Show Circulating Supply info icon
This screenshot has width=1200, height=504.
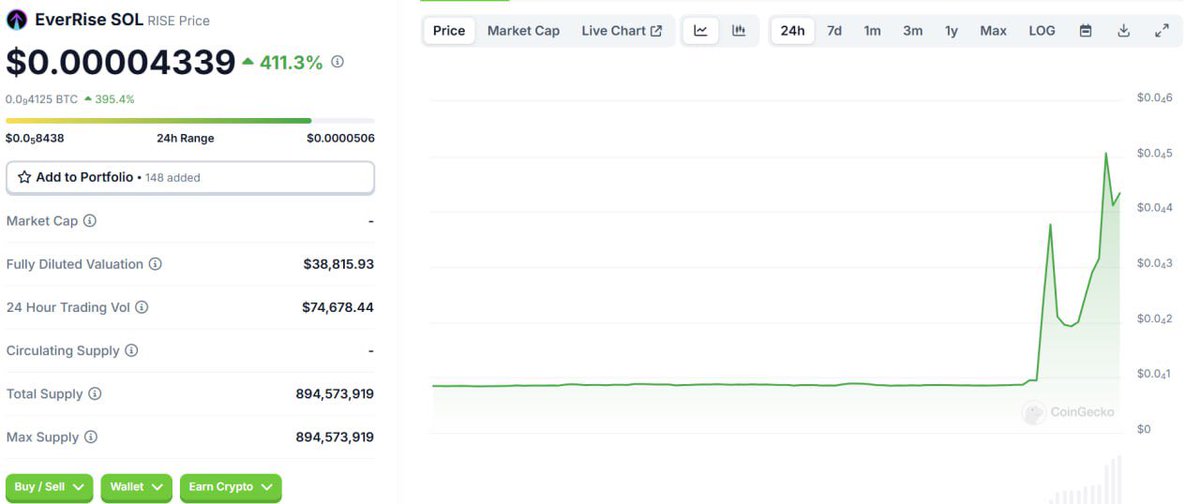(131, 351)
